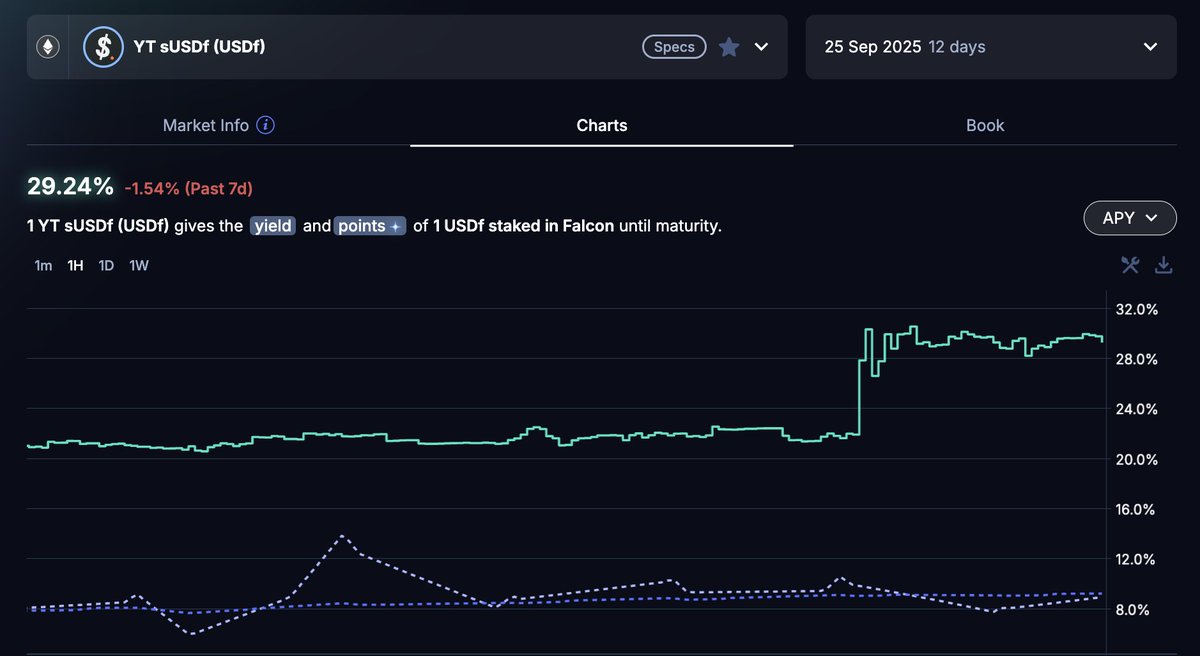Click the Ethereum network icon
Viewport: 1200px width, 656px height.
[x=47, y=46]
